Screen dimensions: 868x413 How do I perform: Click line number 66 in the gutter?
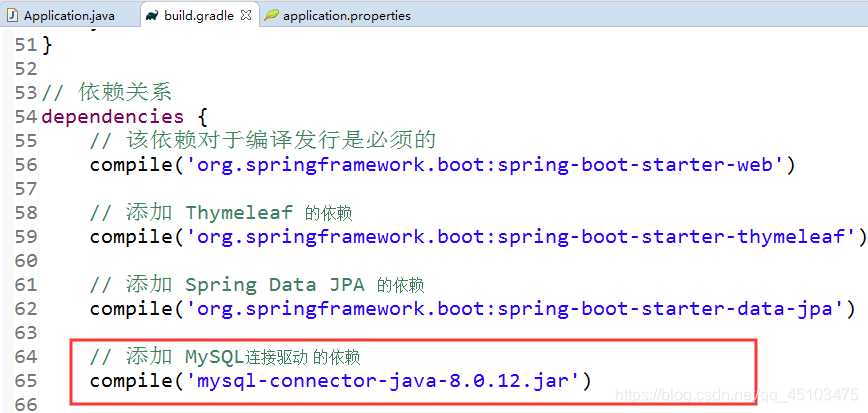(26, 404)
